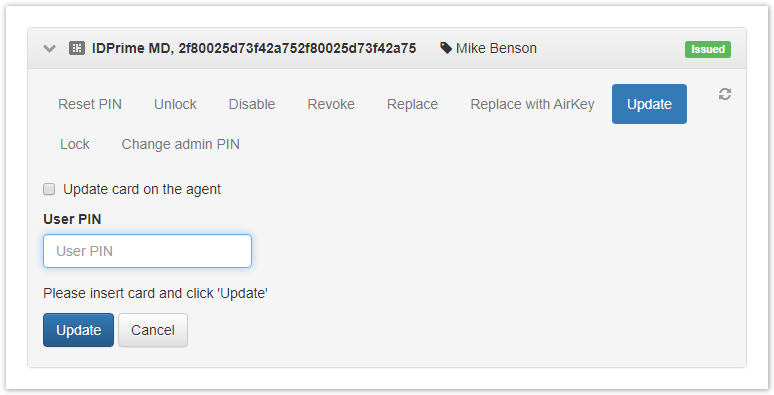Choose Change admin PIN
Viewport: 774px width, 395px height.
point(181,144)
